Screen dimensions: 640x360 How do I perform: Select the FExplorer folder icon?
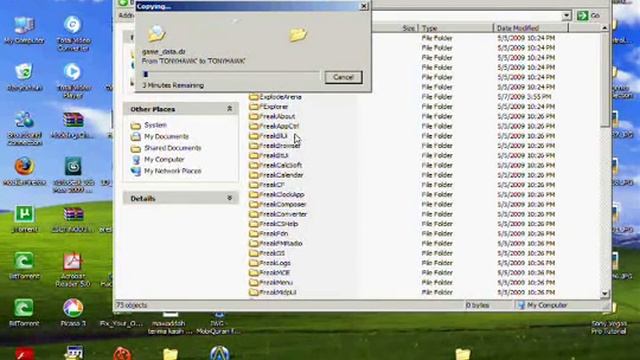[254, 107]
